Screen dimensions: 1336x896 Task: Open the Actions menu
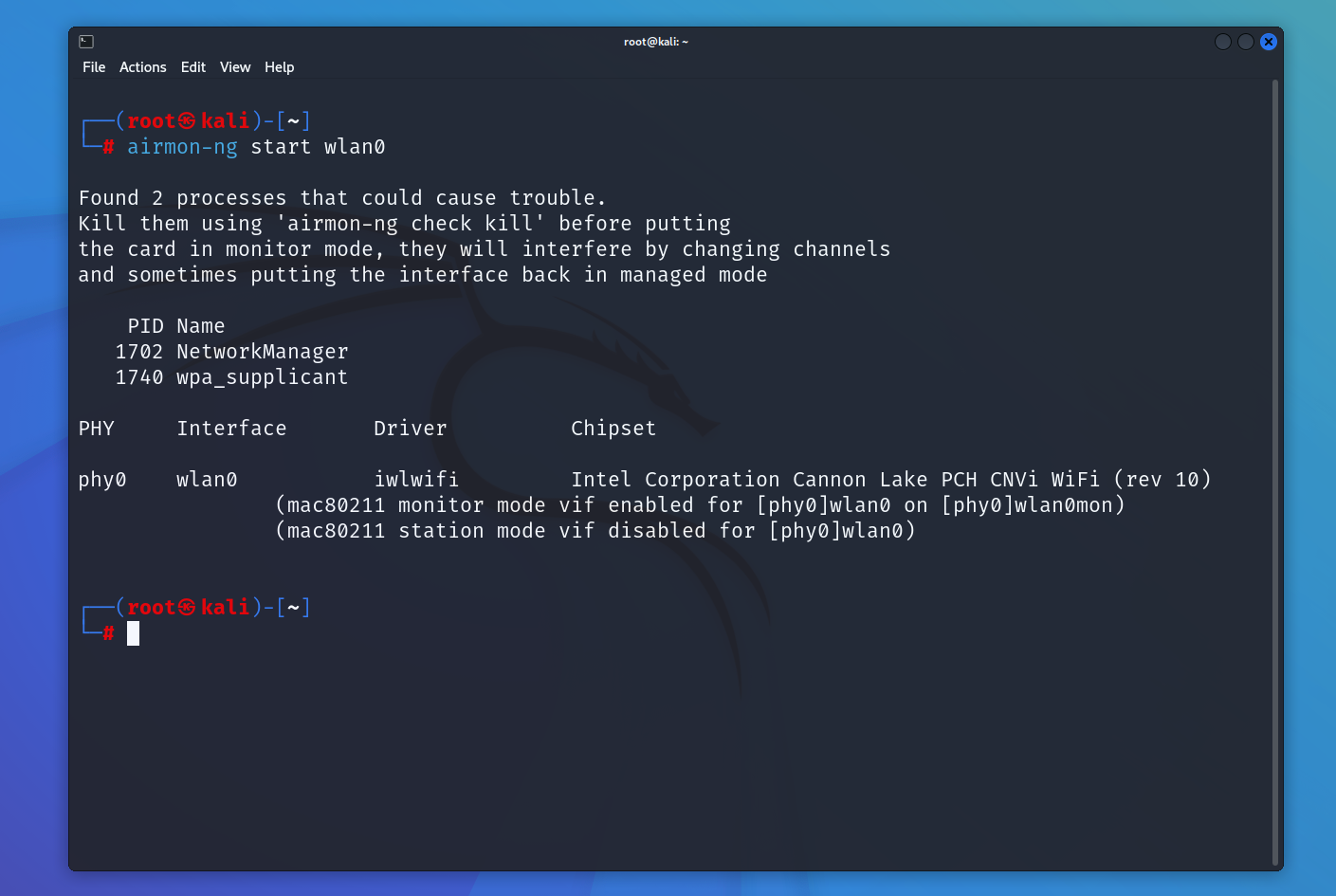click(142, 66)
